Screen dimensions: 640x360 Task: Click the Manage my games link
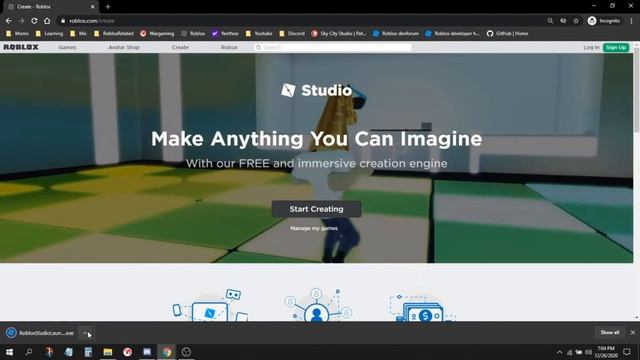pos(314,228)
